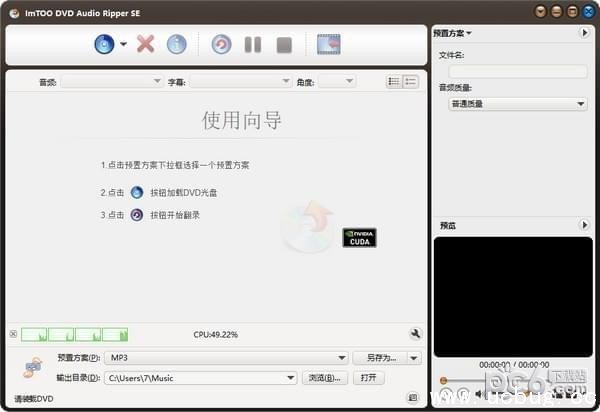Click the clip/film effects toolbar icon
The height and width of the screenshot is (412, 600).
(x=328, y=44)
